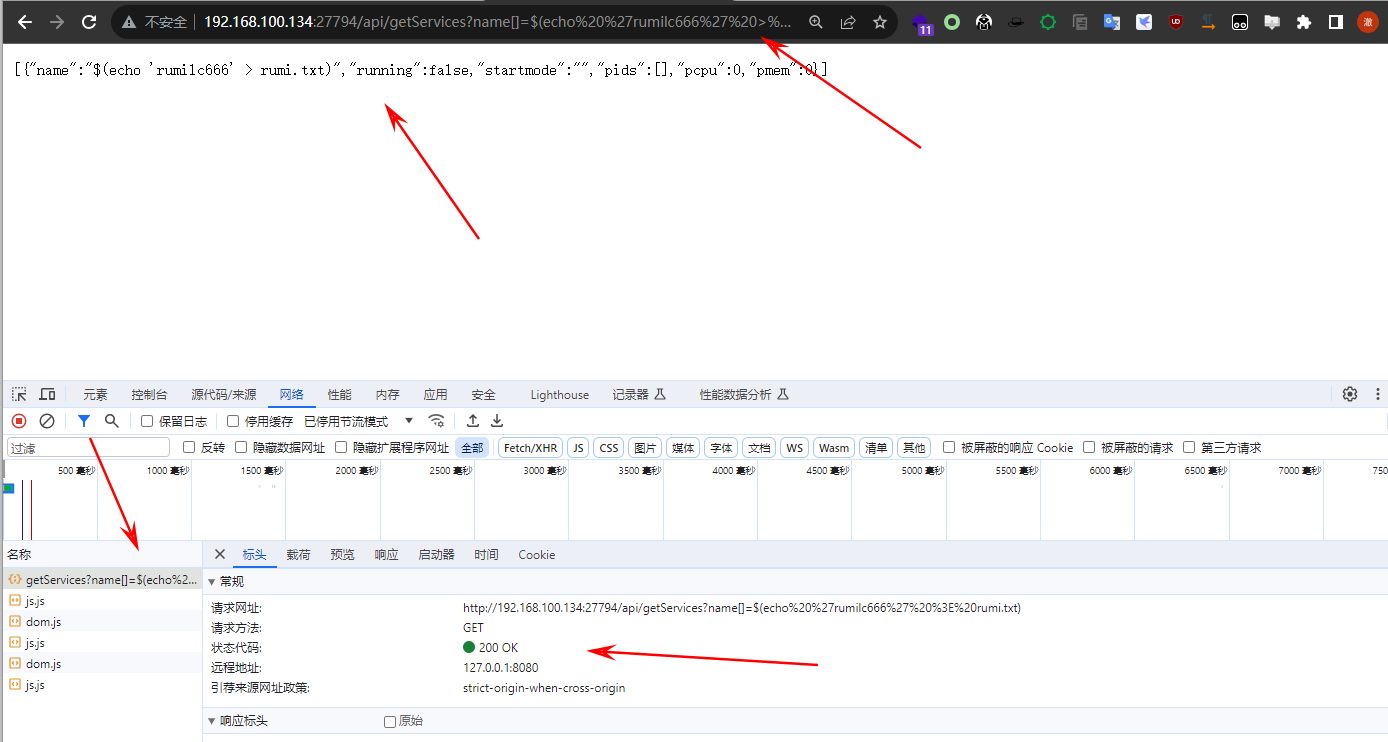This screenshot has height=742, width=1388.
Task: Enable the 停用缓存 checkbox
Action: point(233,422)
